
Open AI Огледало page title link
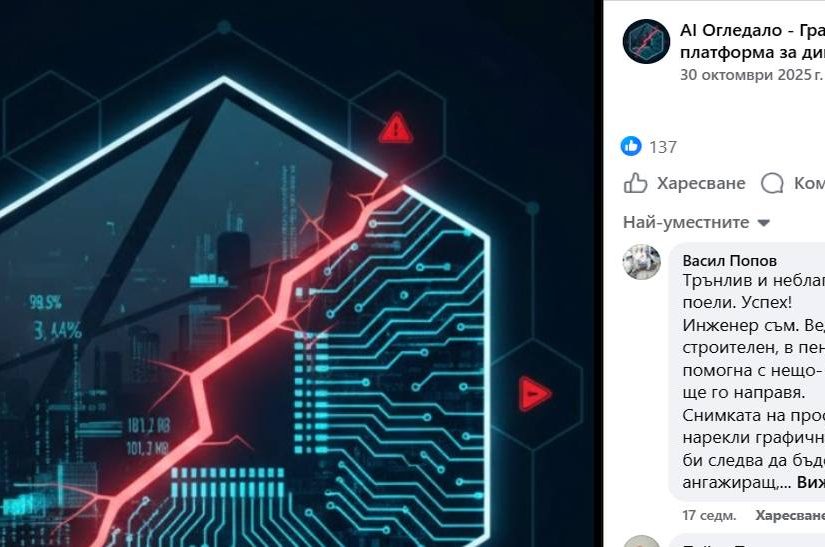click(752, 41)
